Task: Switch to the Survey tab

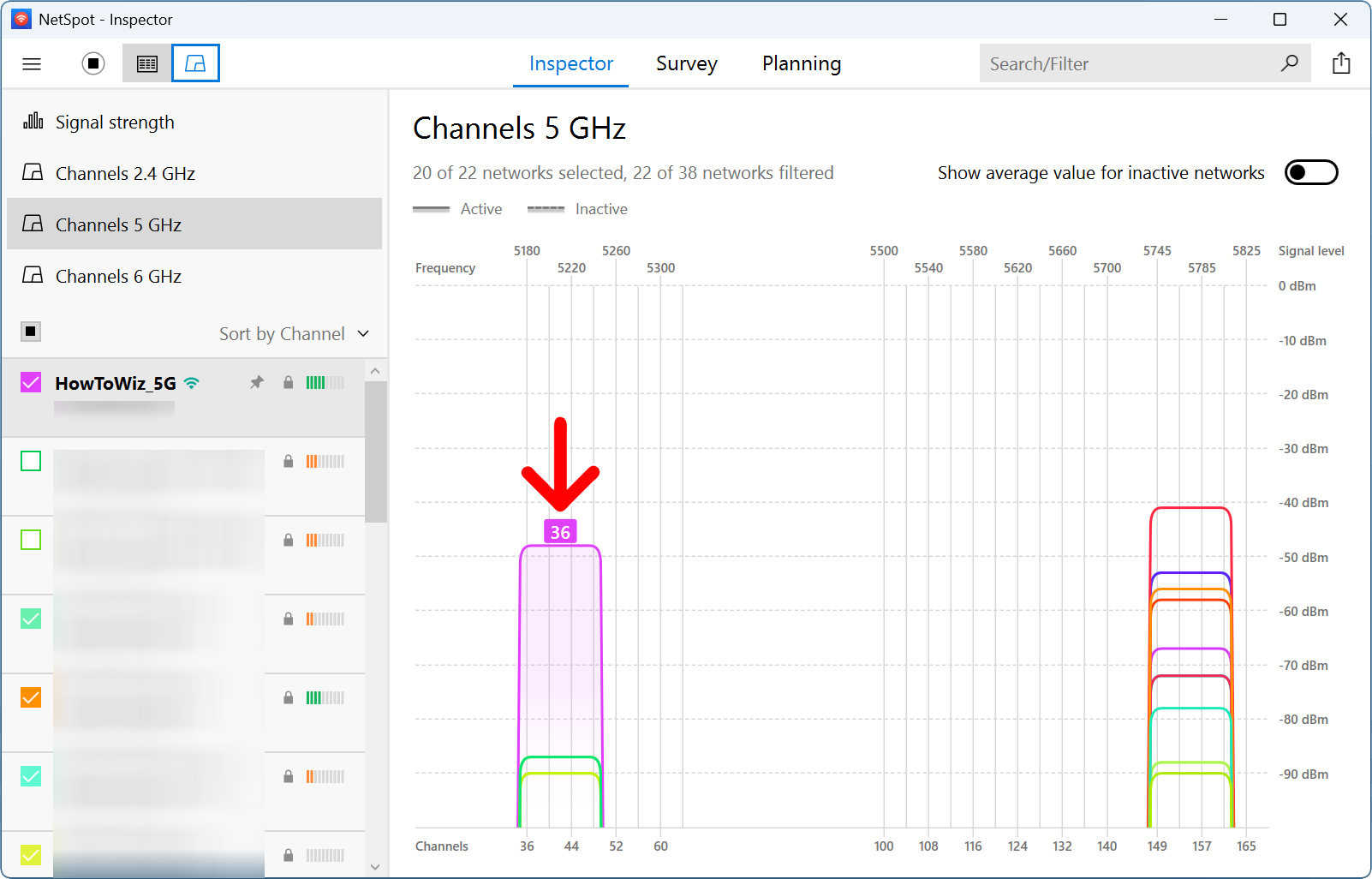Action: (x=686, y=63)
